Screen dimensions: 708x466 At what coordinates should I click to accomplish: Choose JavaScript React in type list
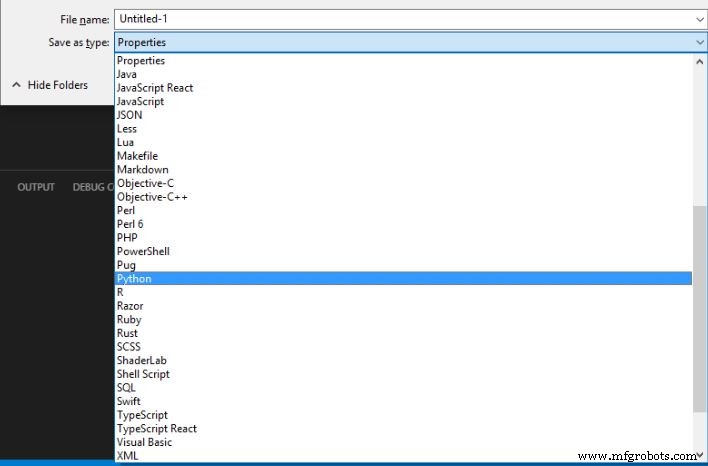coord(154,88)
